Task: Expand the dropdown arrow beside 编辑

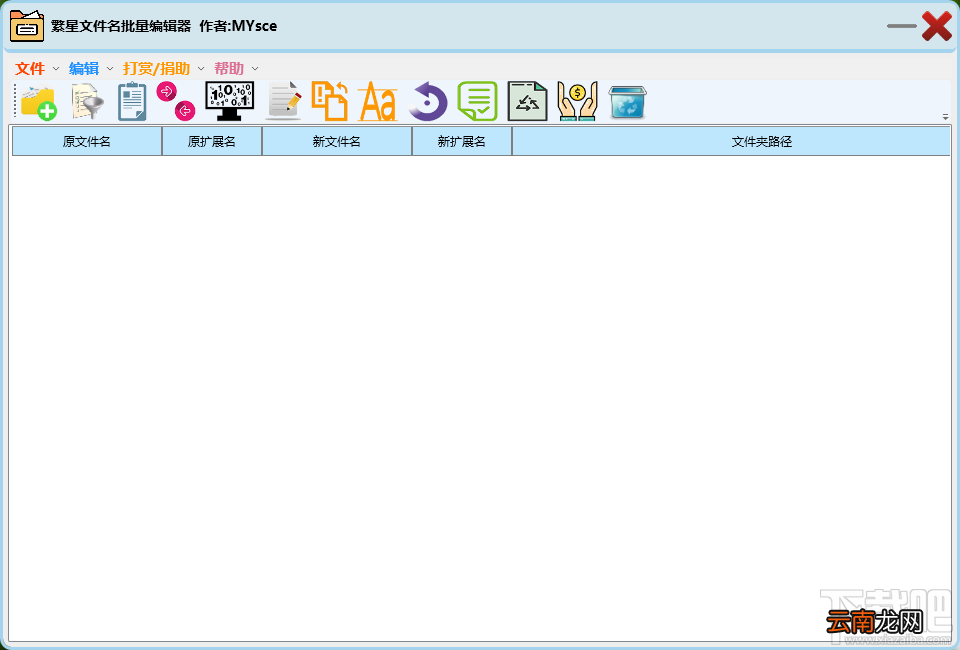Action: coord(110,69)
